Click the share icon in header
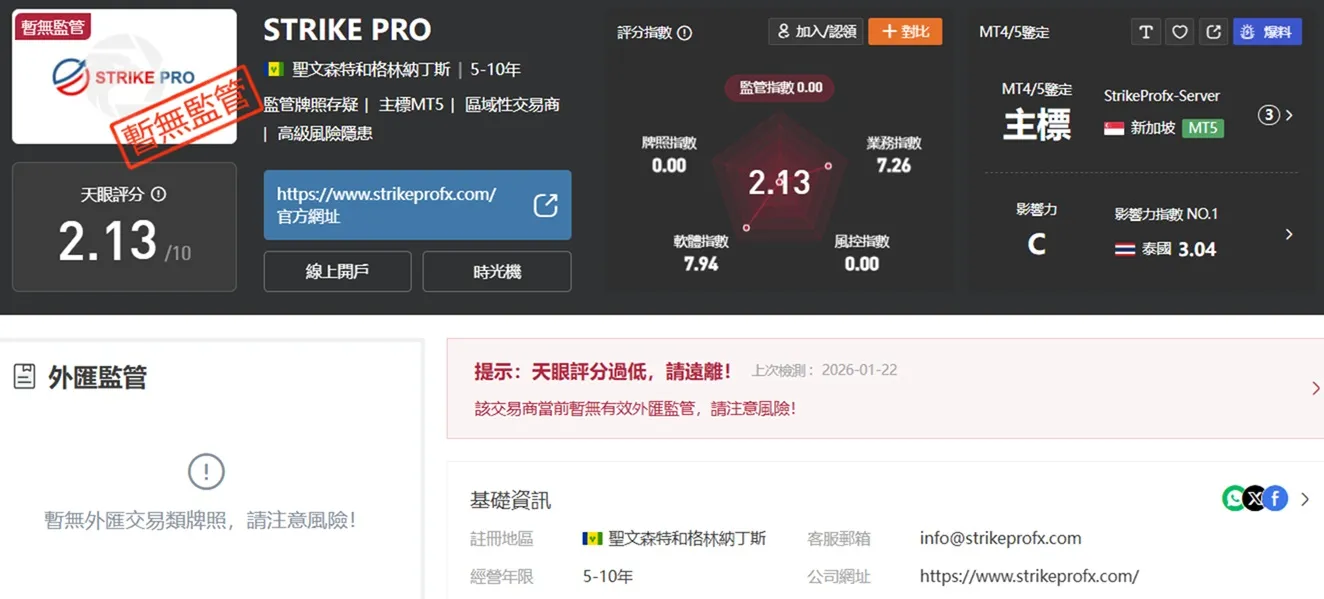The image size is (1324, 599). coord(1213,32)
